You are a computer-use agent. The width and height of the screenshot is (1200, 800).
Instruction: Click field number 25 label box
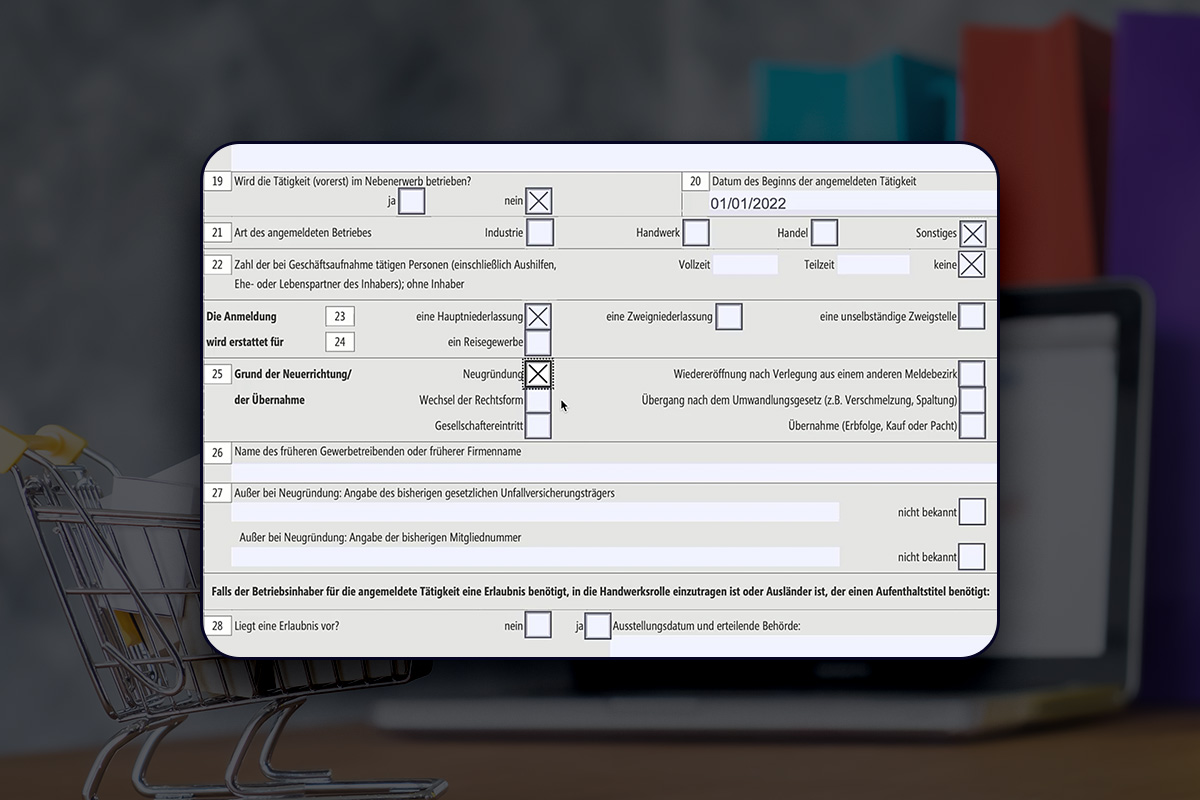tap(217, 374)
